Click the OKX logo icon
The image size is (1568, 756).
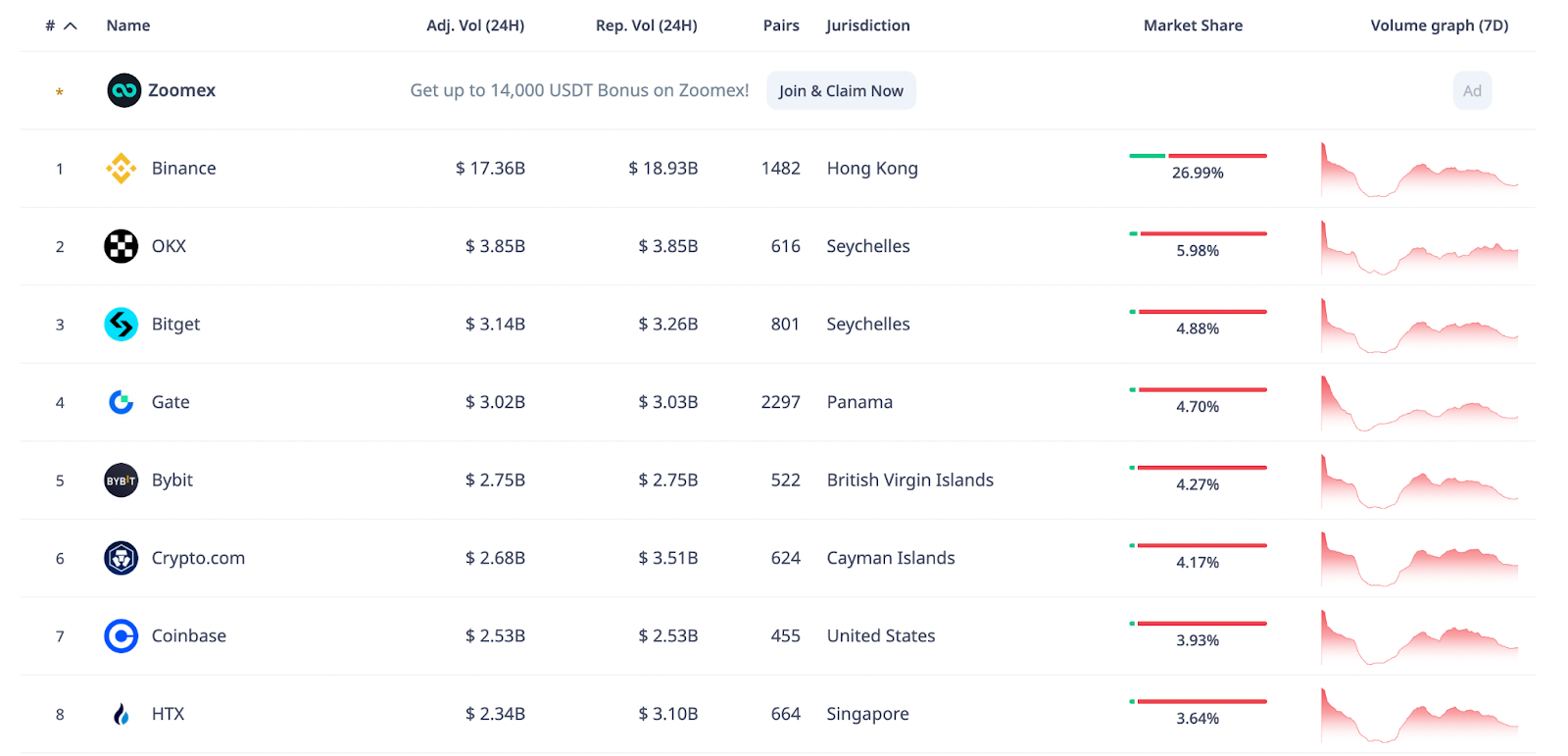click(x=122, y=246)
